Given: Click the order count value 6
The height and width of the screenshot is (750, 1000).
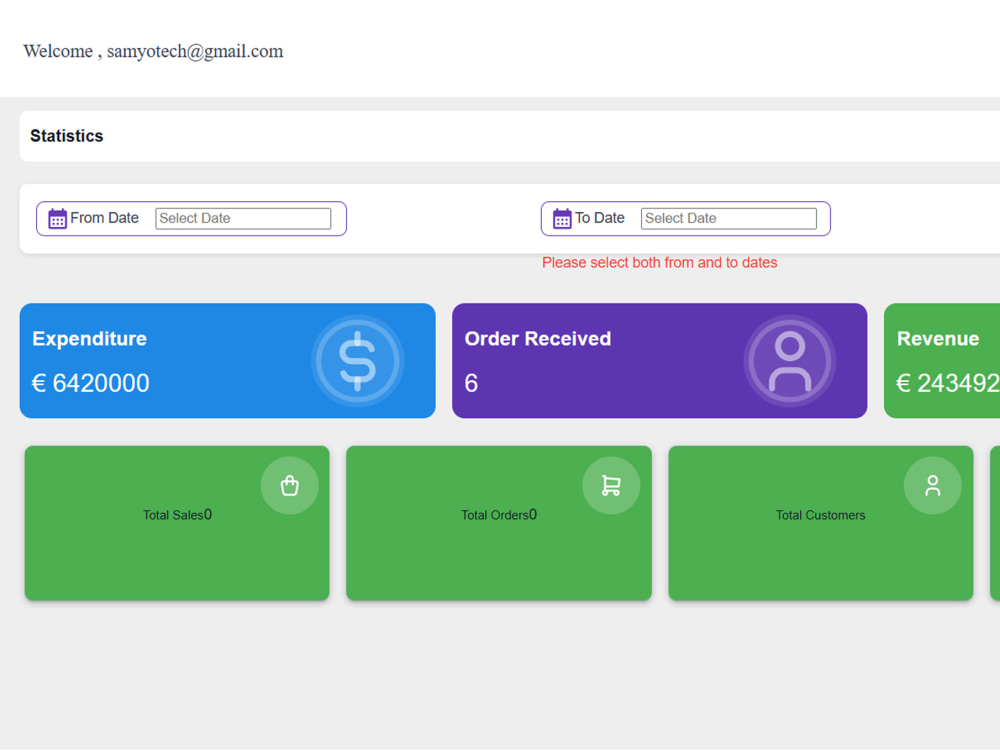Looking at the screenshot, I should click(471, 383).
